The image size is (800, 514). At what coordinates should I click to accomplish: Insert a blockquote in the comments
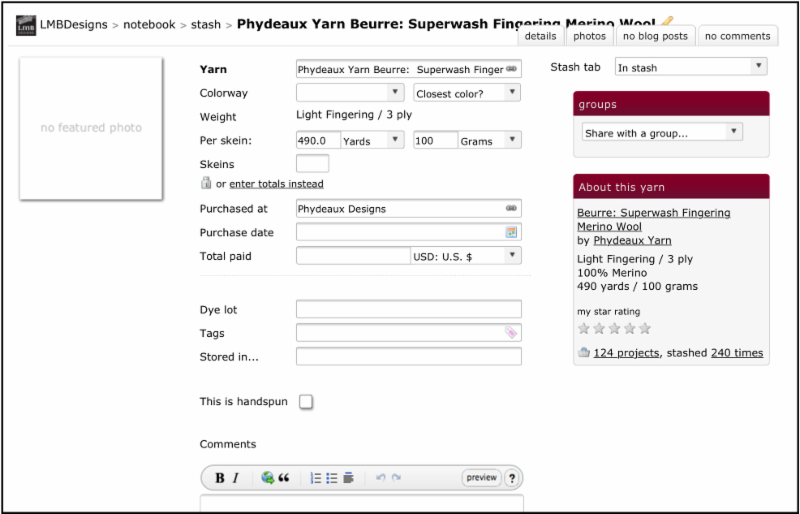[x=284, y=478]
